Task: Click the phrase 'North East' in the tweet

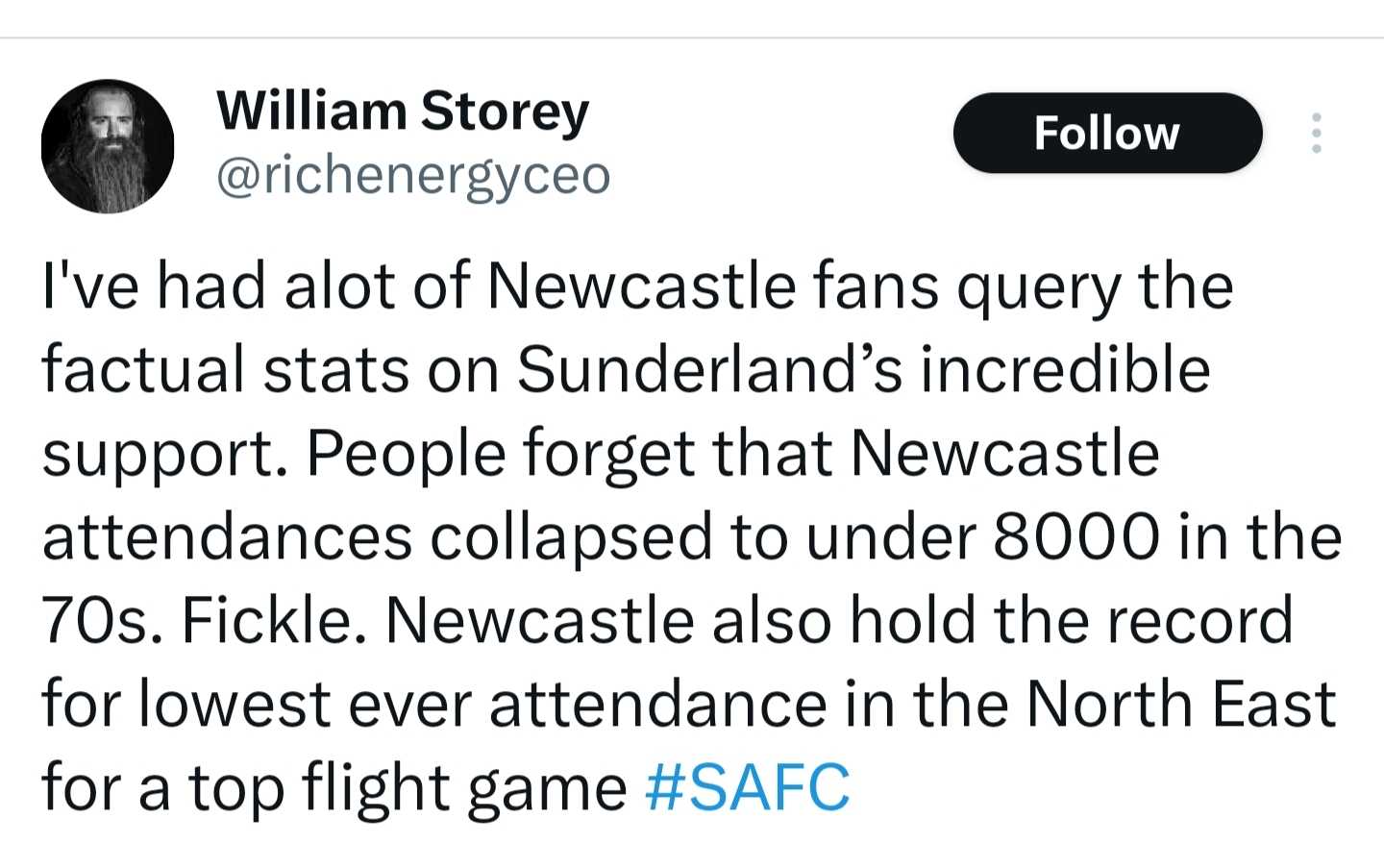Action: point(1181,704)
